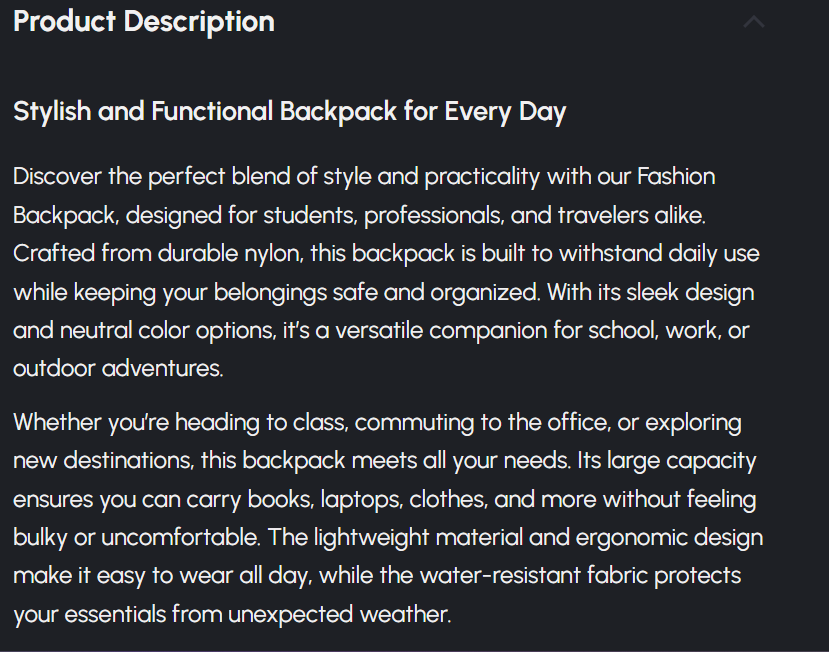Image resolution: width=829 pixels, height=652 pixels.
Task: Click the phrase 'withstand daily use'
Action: tap(659, 254)
